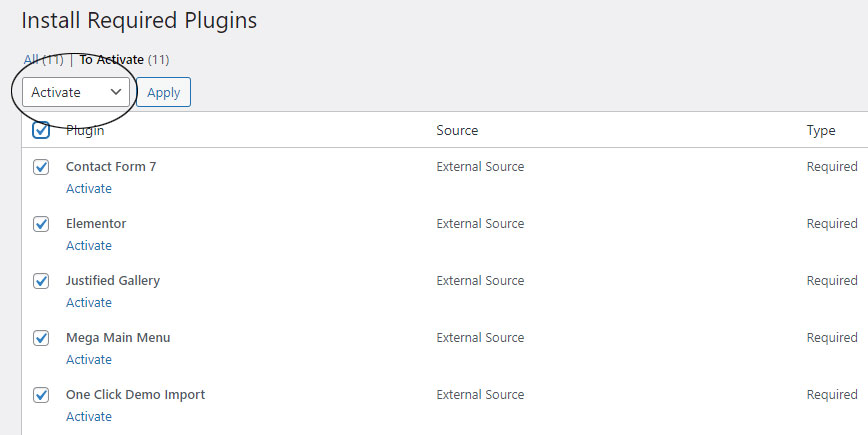Image resolution: width=868 pixels, height=435 pixels.
Task: Click Activate under Elementor
Action: 89,245
